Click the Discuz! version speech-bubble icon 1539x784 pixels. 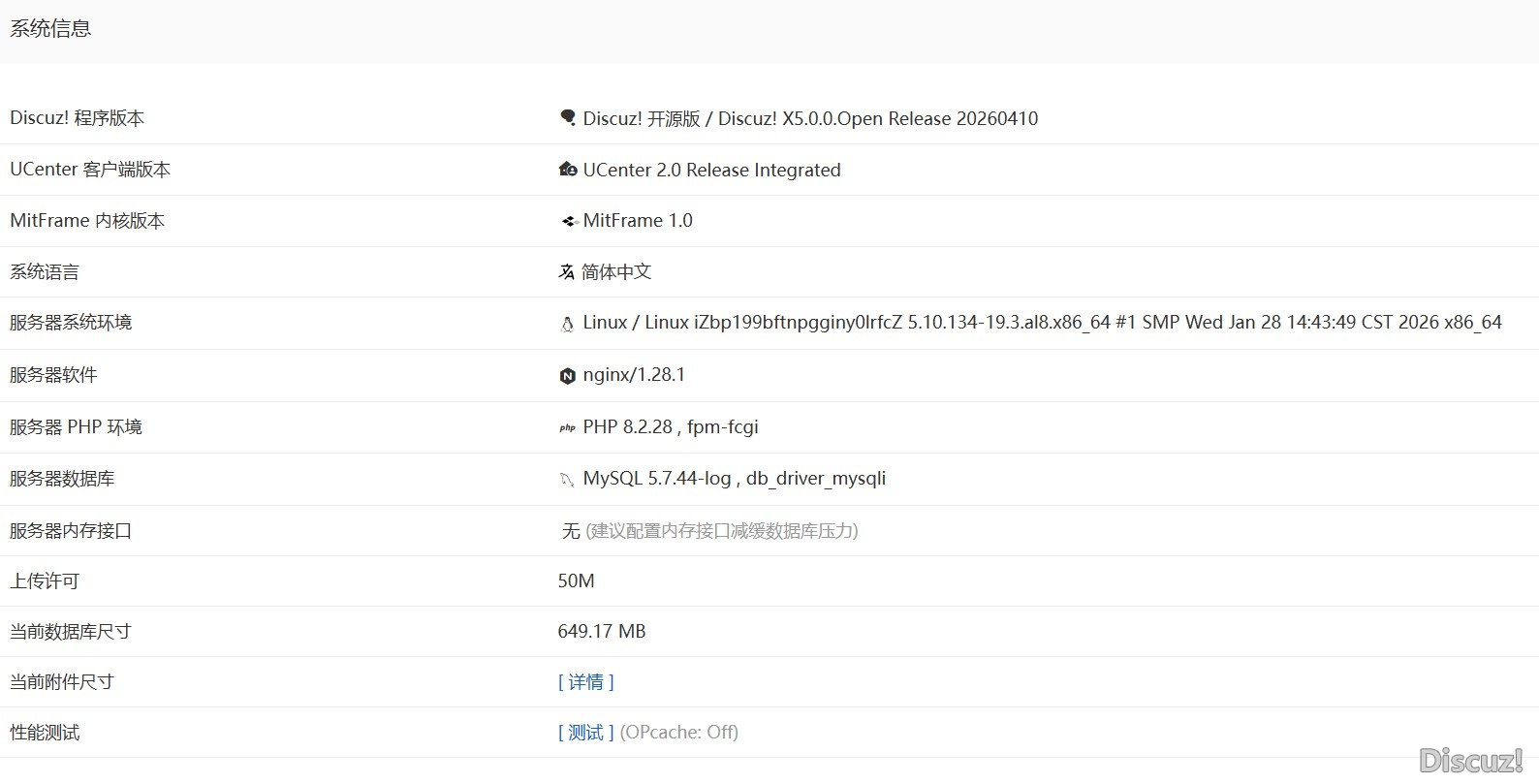pyautogui.click(x=568, y=118)
